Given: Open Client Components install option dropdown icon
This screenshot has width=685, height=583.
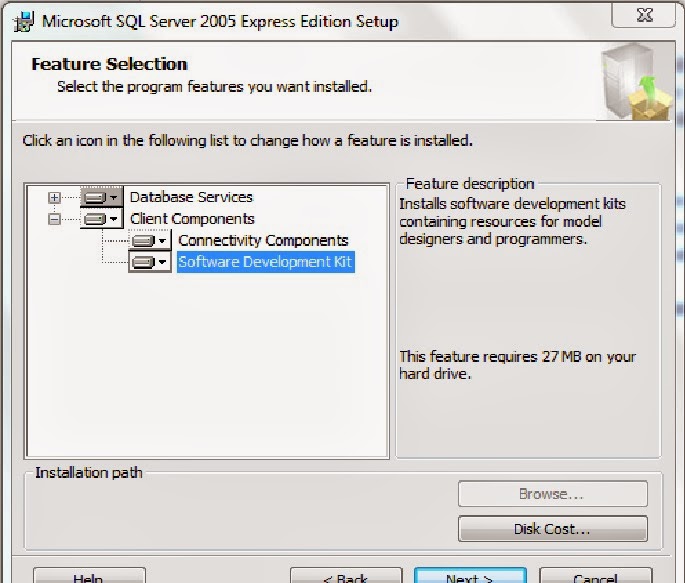Looking at the screenshot, I should pos(102,219).
